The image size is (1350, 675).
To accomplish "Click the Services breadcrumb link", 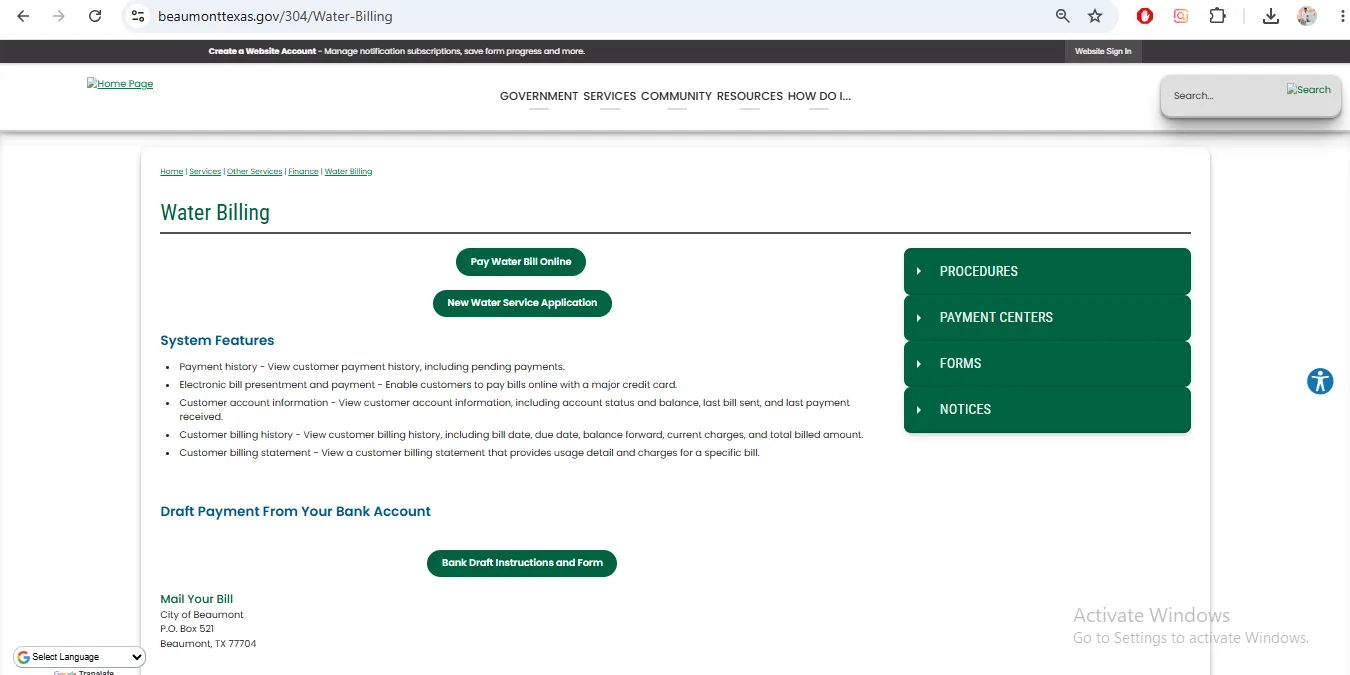I will pos(205,172).
